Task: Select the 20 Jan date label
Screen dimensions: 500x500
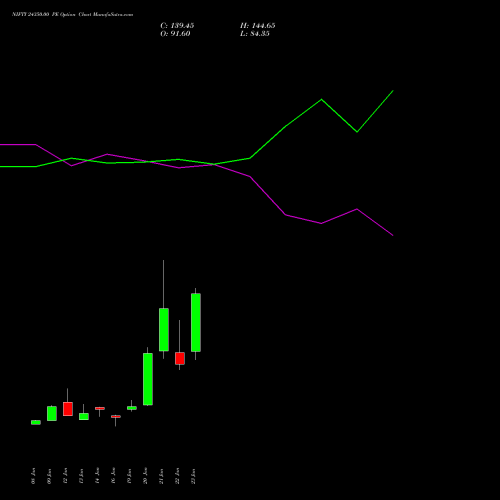Action: point(145,476)
